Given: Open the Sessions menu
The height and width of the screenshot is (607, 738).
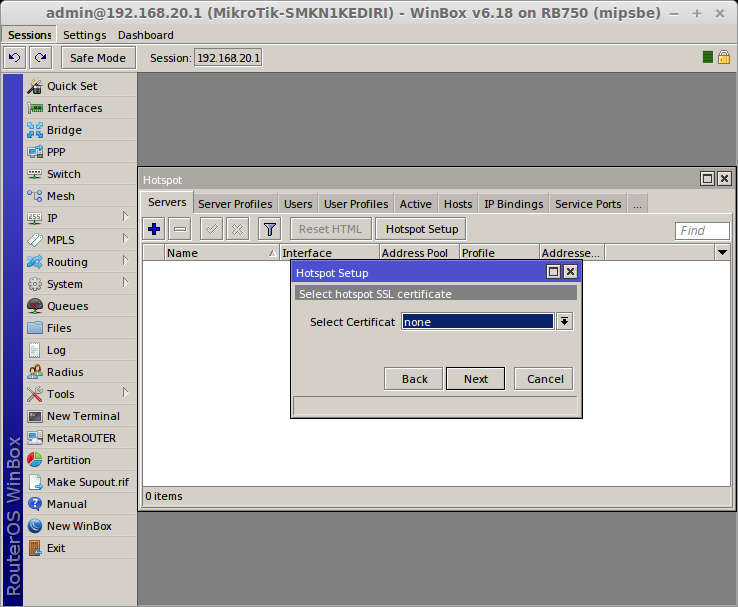Looking at the screenshot, I should tap(29, 35).
